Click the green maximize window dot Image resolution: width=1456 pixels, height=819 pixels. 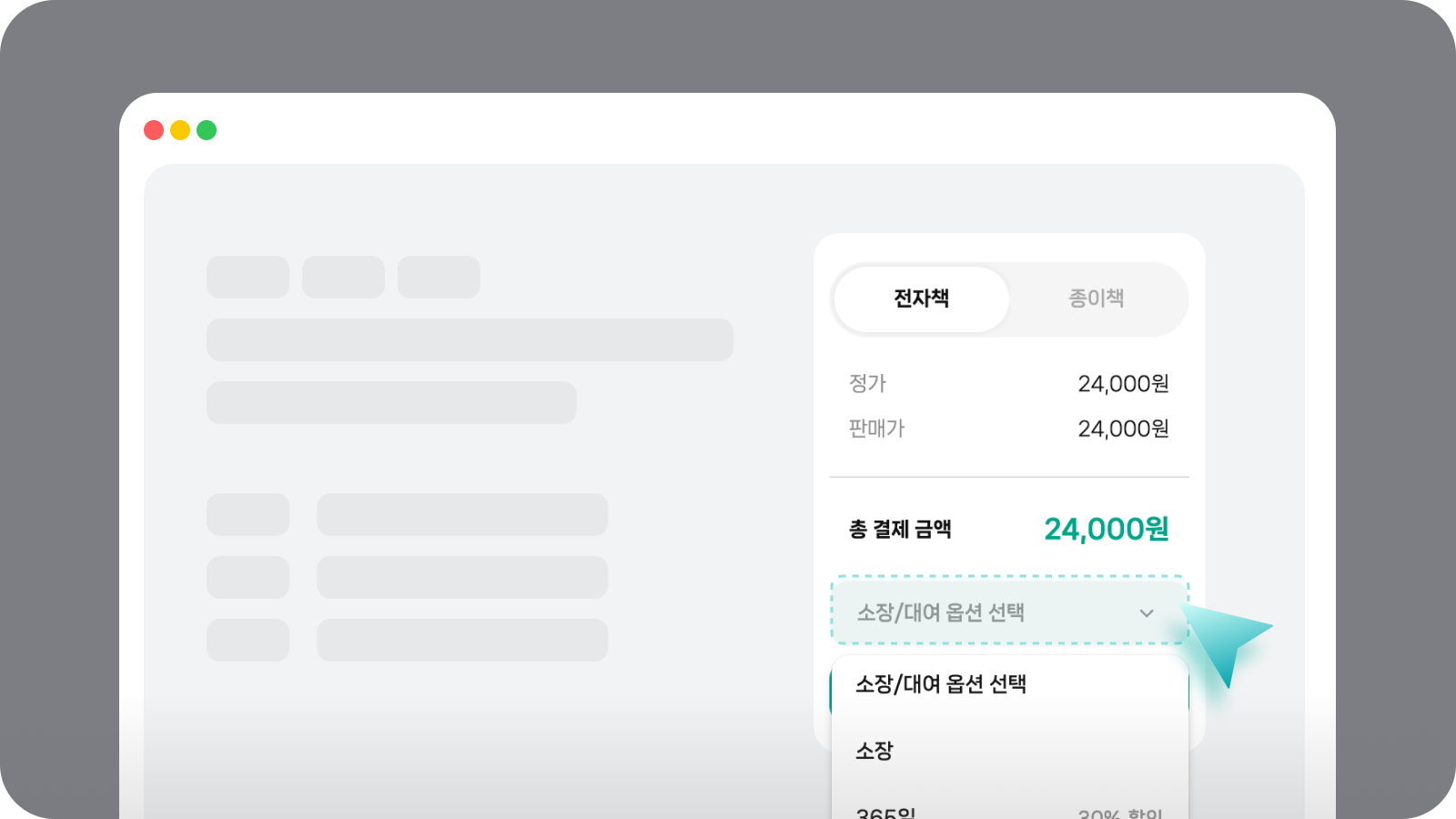[207, 130]
